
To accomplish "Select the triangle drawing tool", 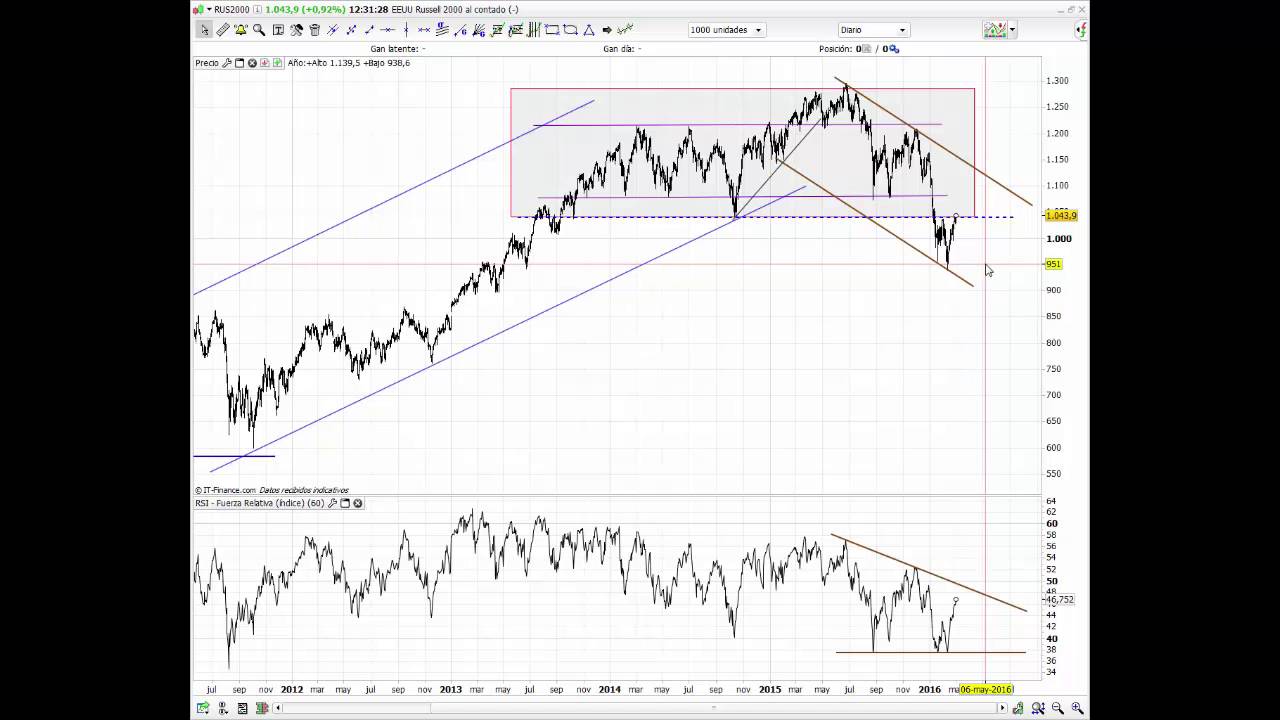I will (589, 30).
